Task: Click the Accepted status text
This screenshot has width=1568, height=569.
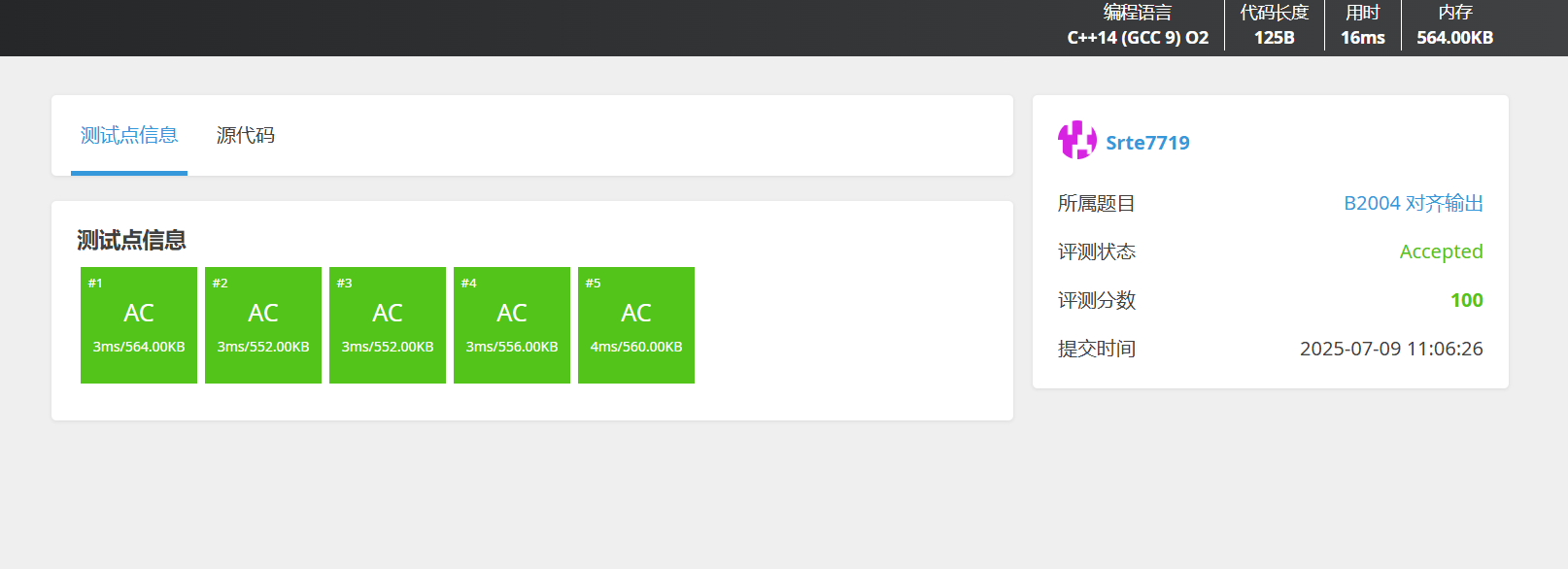Action: pyautogui.click(x=1441, y=251)
